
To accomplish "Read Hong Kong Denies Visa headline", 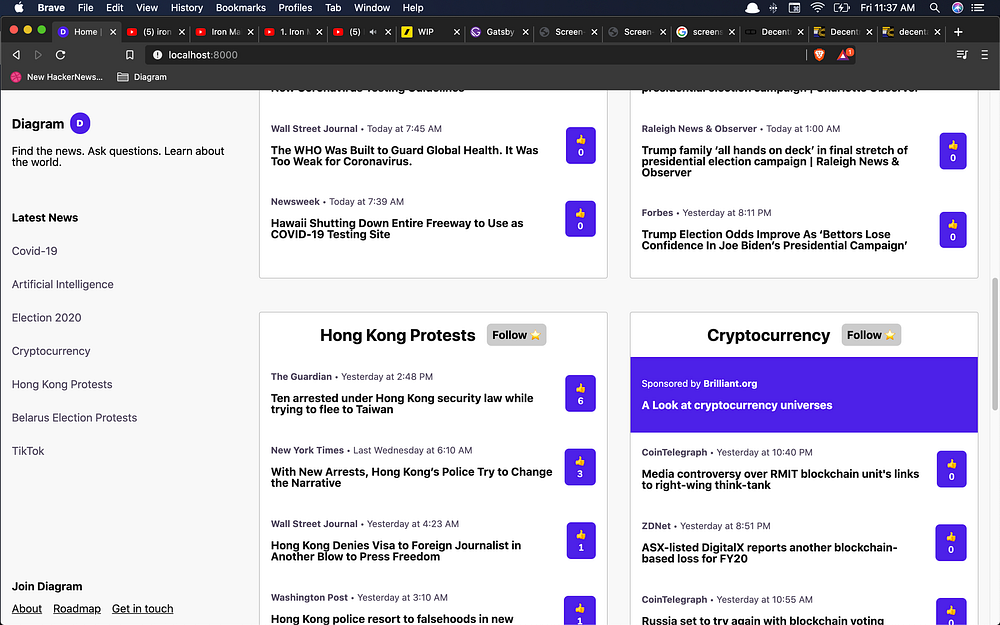I will (395, 551).
